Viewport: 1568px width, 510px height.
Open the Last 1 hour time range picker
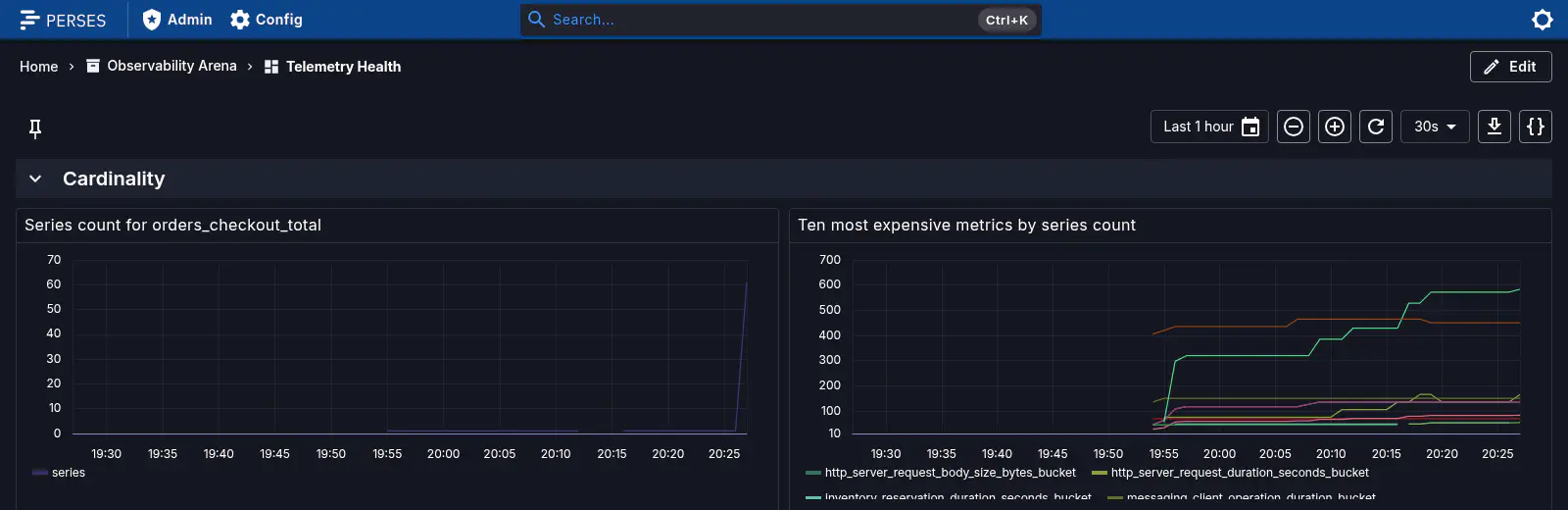pos(1209,127)
